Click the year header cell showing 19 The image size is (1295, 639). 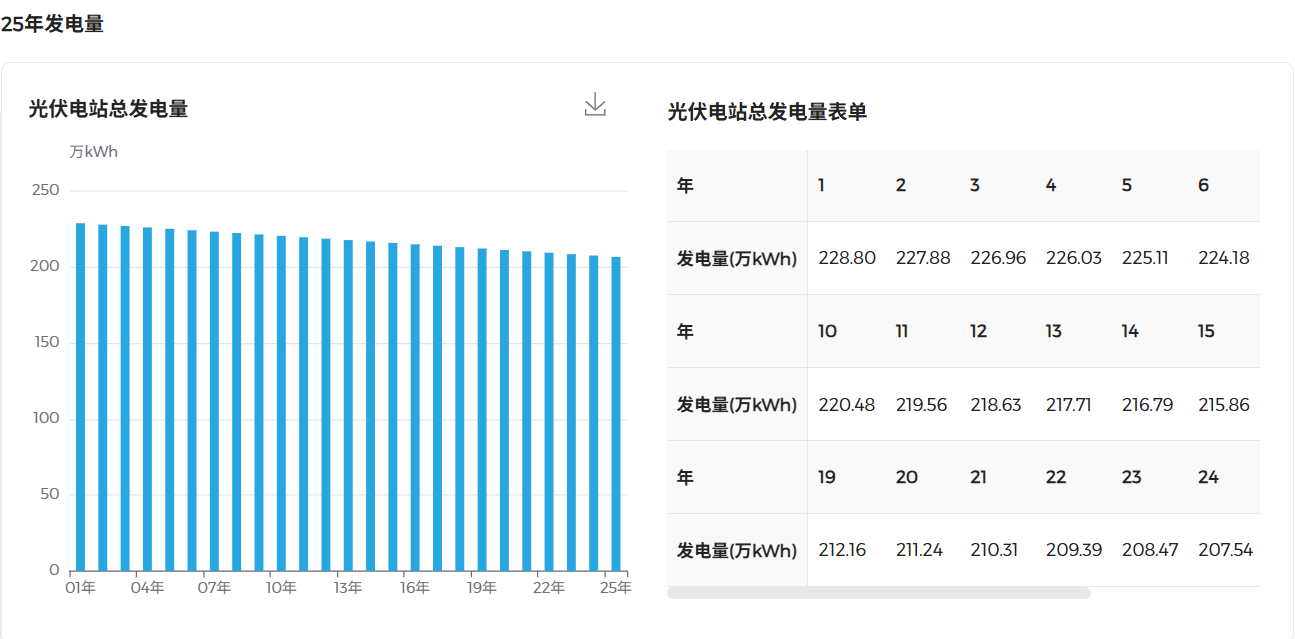tap(826, 477)
